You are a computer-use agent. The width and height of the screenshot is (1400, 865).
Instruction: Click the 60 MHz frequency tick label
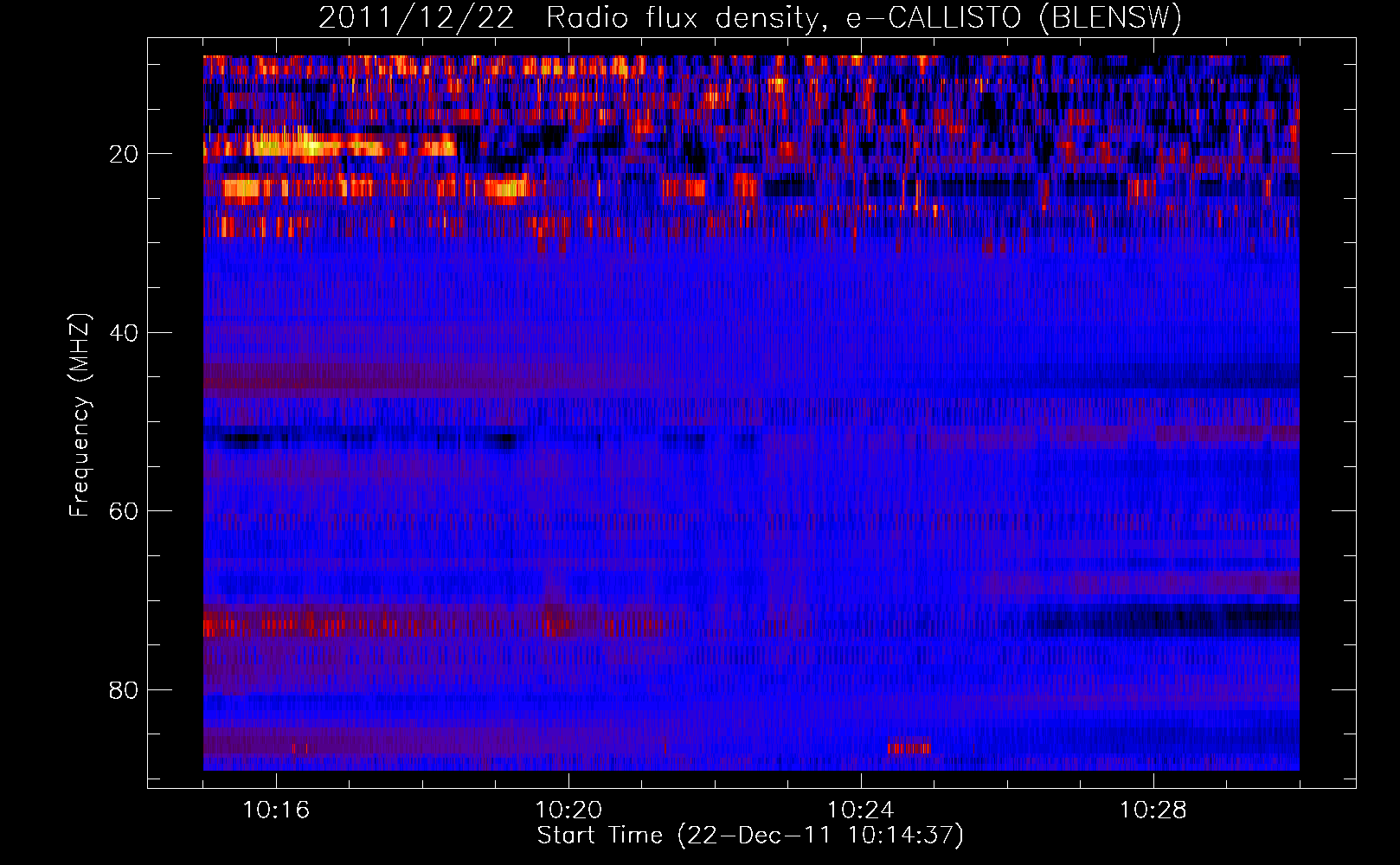coord(124,511)
